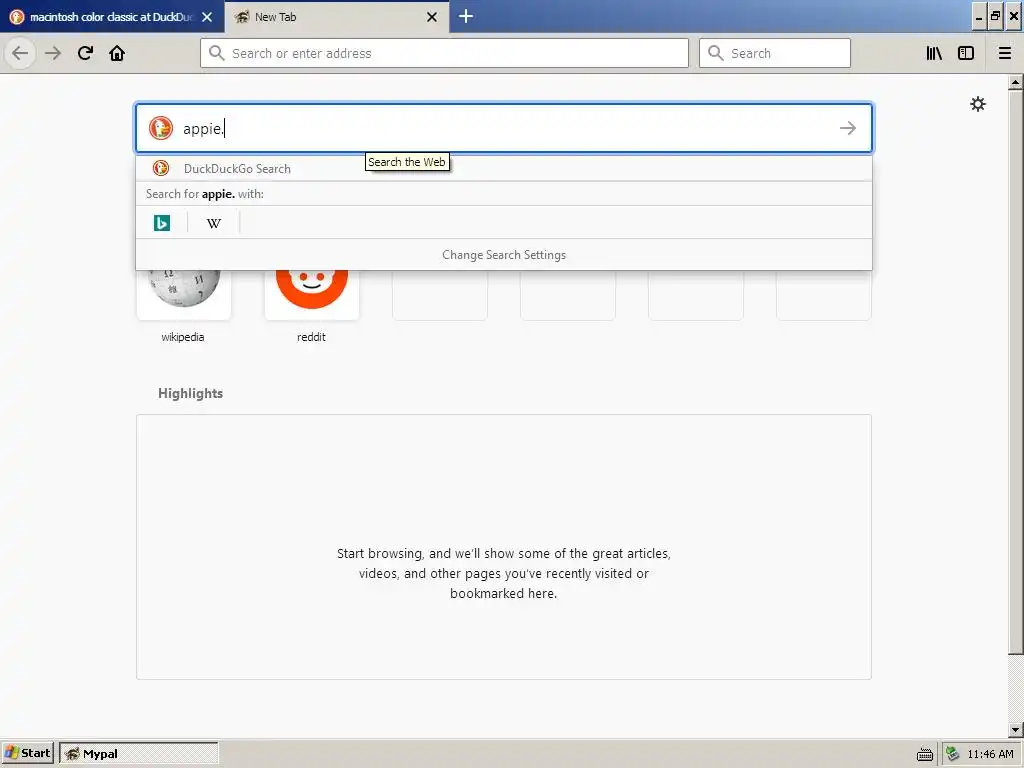
Task: Open new tab page settings gear
Action: pyautogui.click(x=978, y=104)
